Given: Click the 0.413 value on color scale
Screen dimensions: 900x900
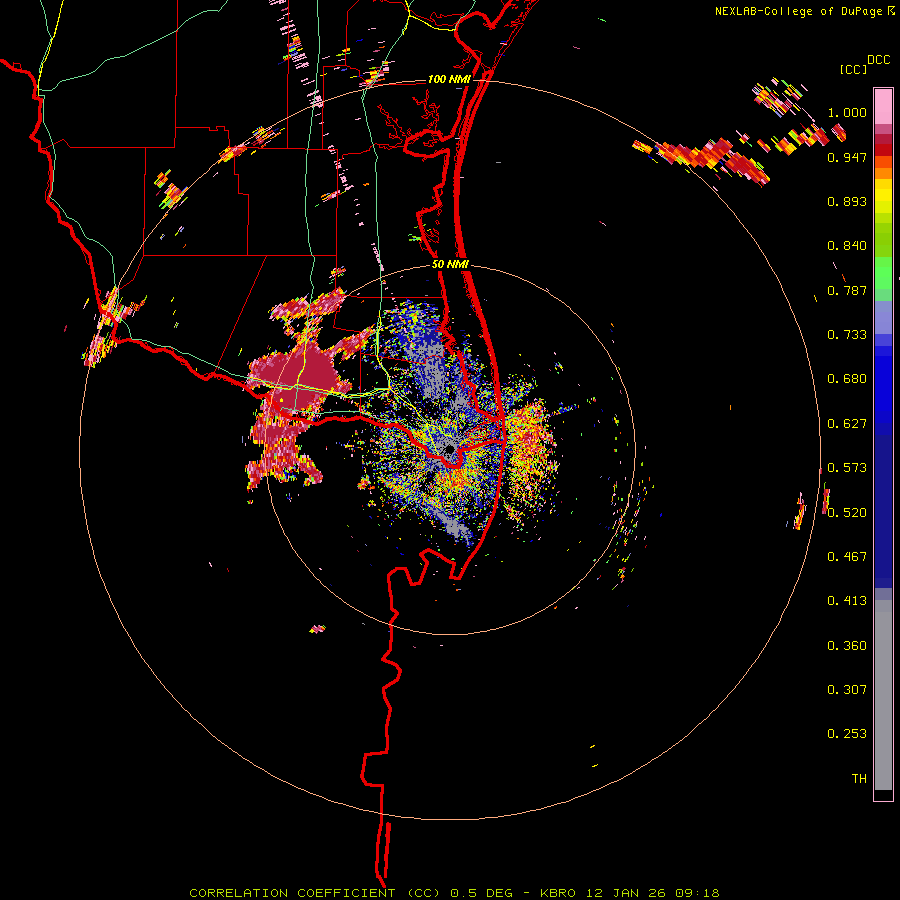Looking at the screenshot, I should point(847,601).
